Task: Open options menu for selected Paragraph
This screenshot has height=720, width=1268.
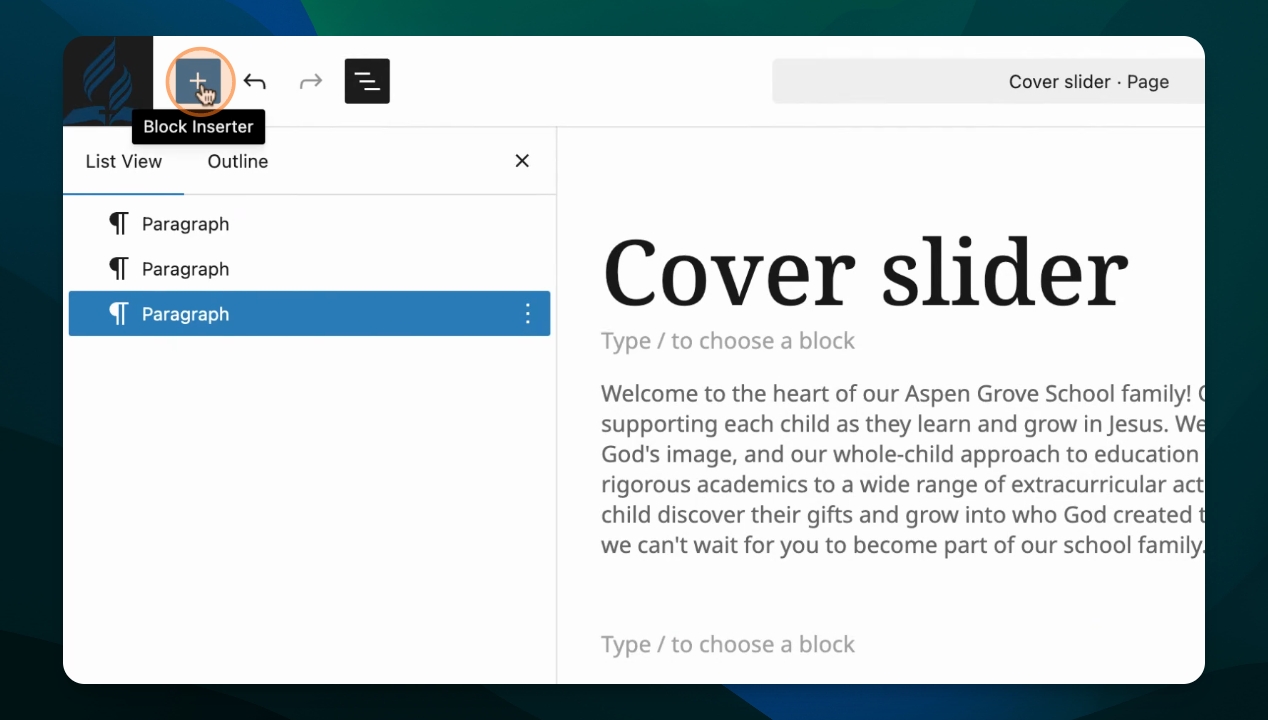Action: 528,314
